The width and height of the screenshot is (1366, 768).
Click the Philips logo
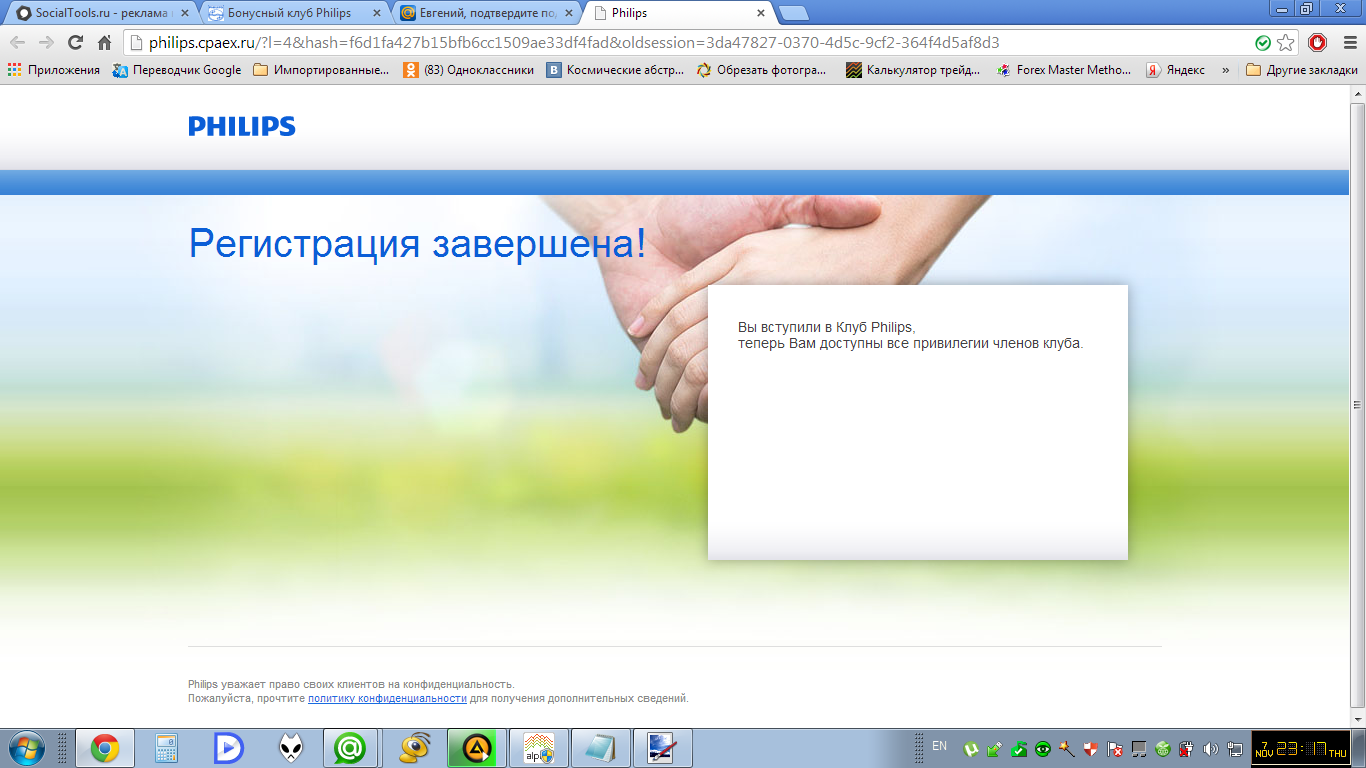point(242,126)
